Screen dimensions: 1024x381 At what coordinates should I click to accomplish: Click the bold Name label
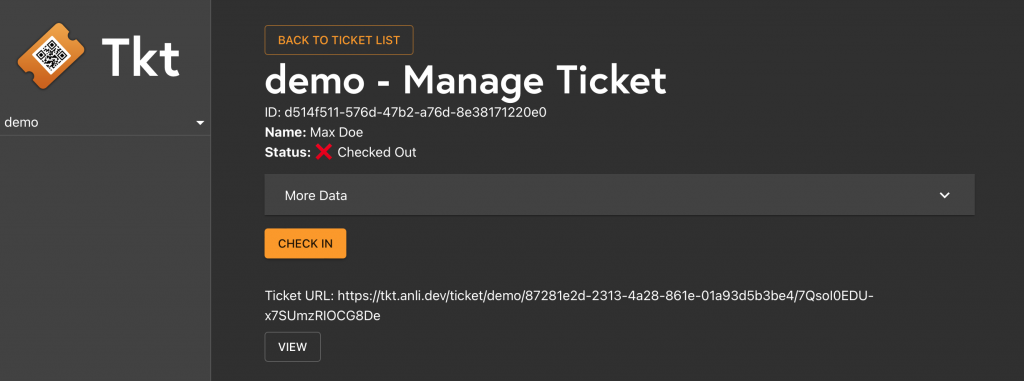285,133
